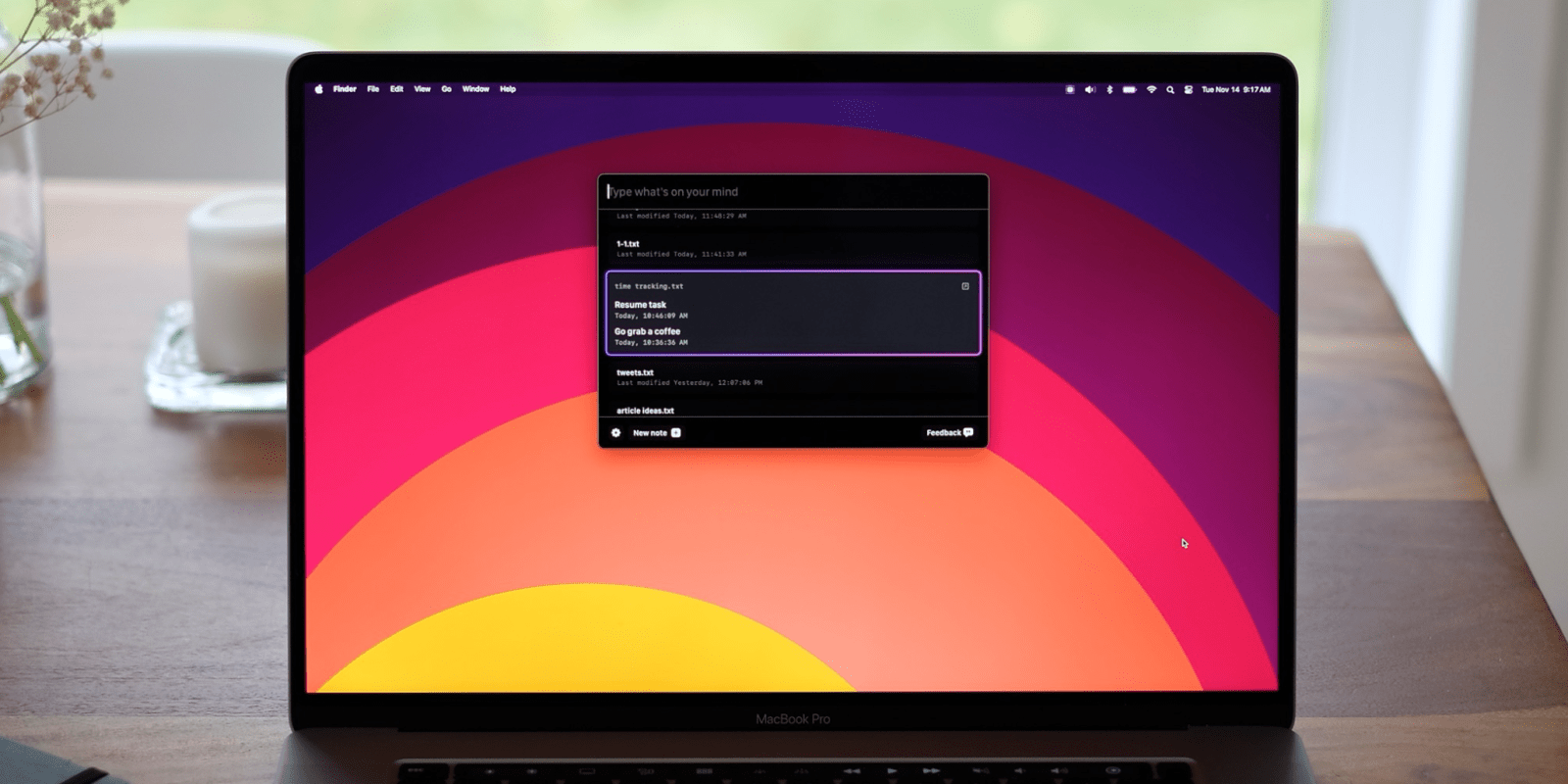Open Spotlight search in the menu bar
1568x784 pixels.
tap(1170, 89)
